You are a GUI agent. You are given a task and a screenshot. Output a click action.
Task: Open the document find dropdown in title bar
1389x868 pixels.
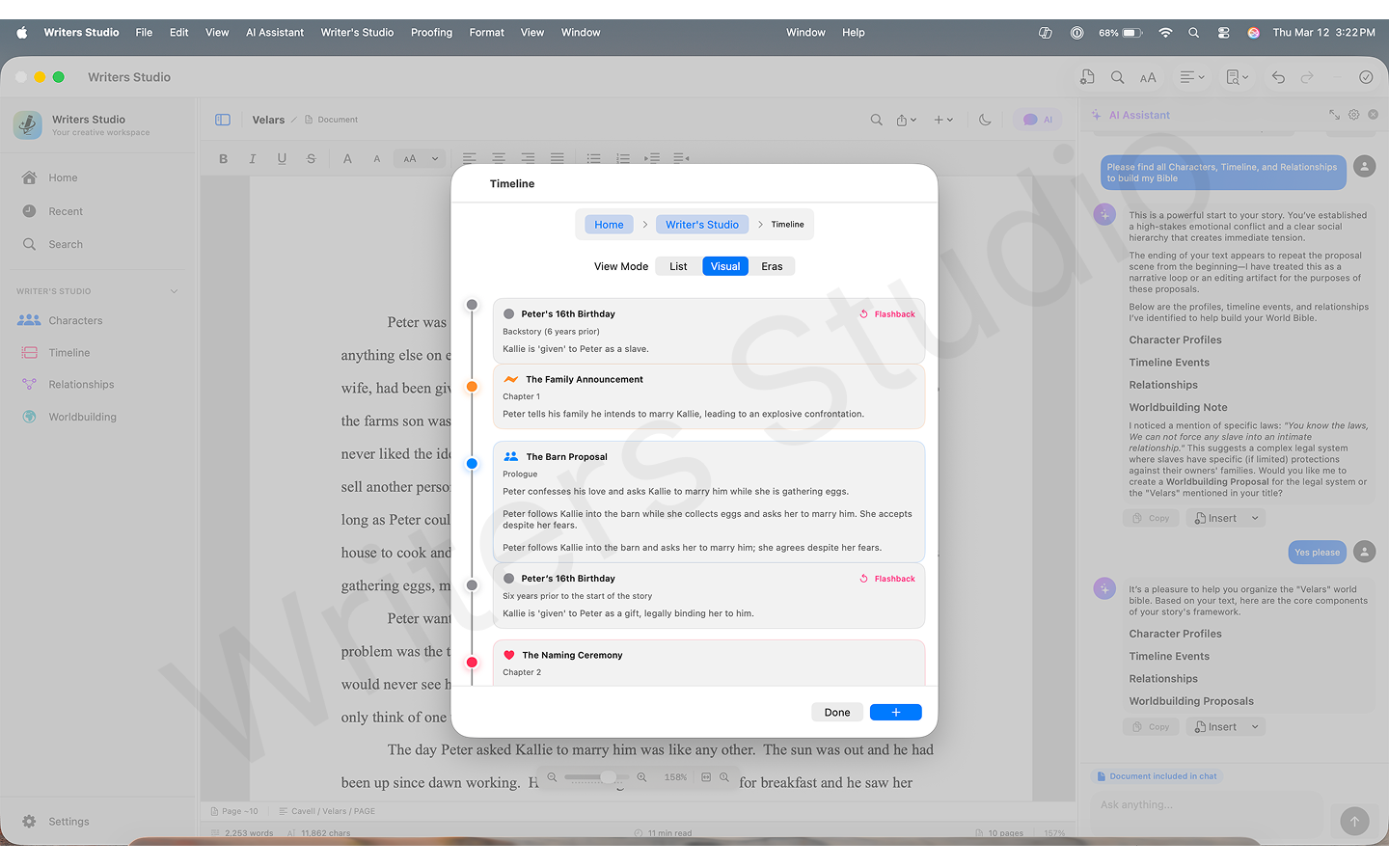tap(1237, 77)
